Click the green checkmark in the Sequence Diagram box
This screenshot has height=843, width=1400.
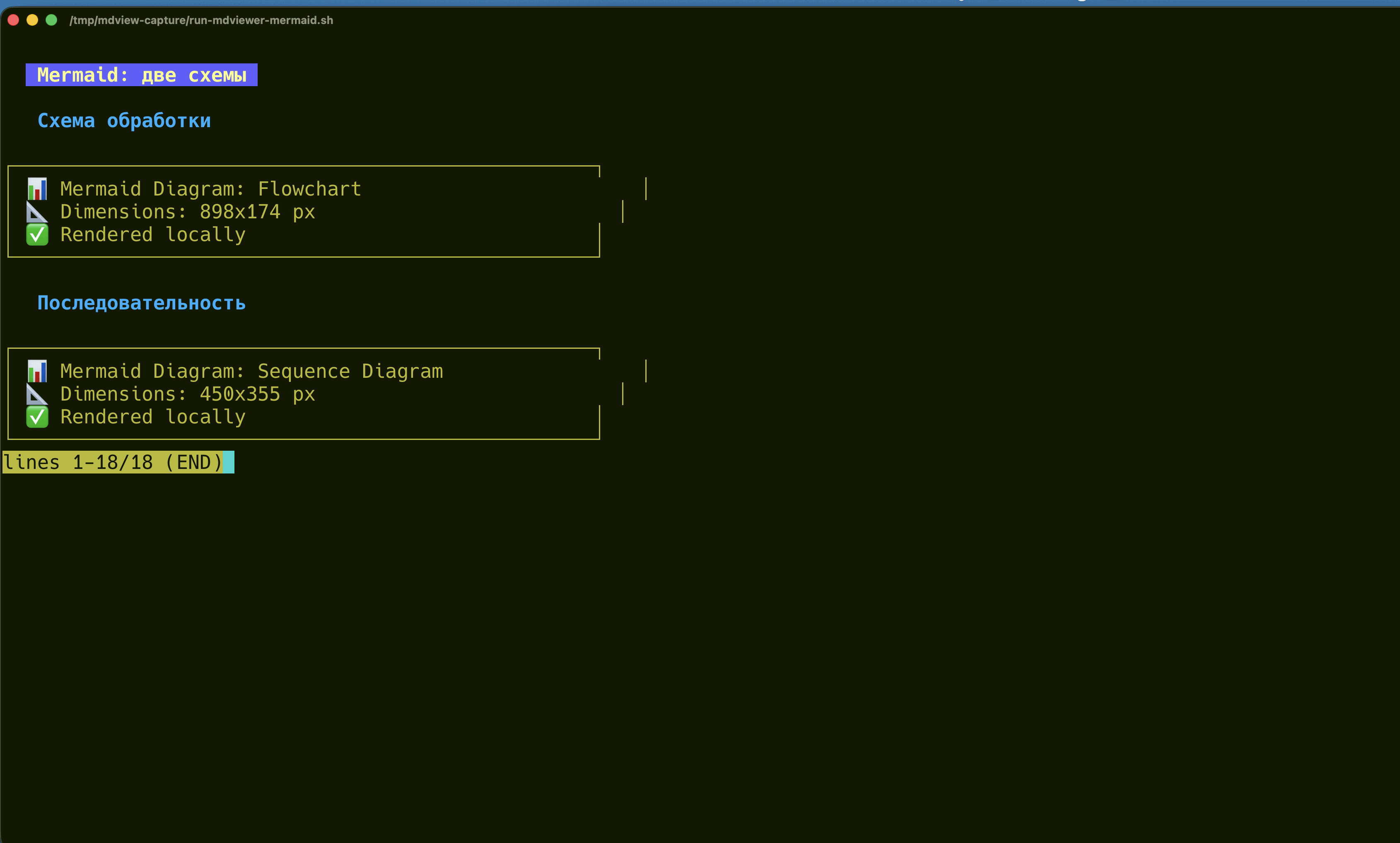tap(37, 417)
